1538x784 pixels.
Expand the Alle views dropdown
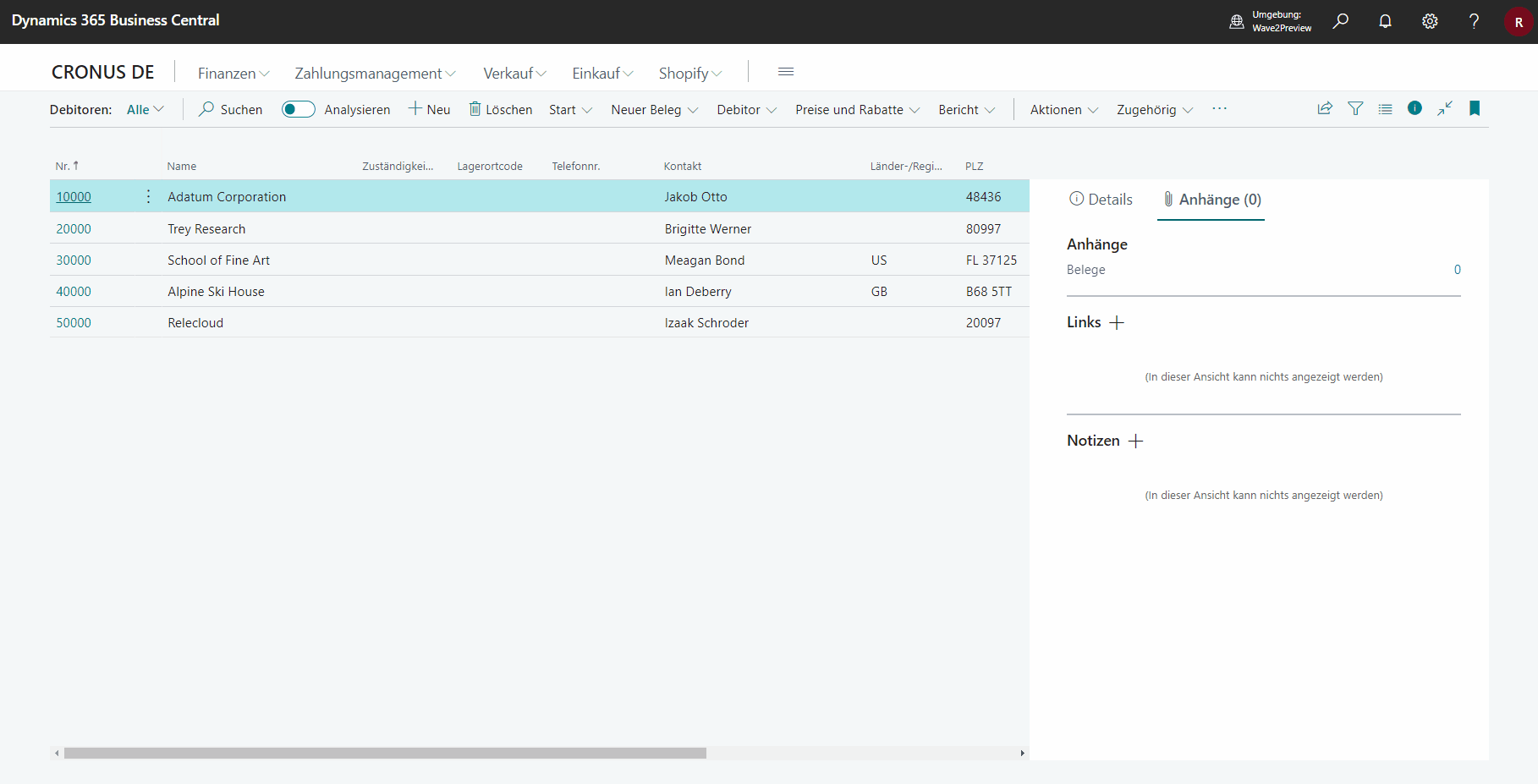click(x=146, y=109)
